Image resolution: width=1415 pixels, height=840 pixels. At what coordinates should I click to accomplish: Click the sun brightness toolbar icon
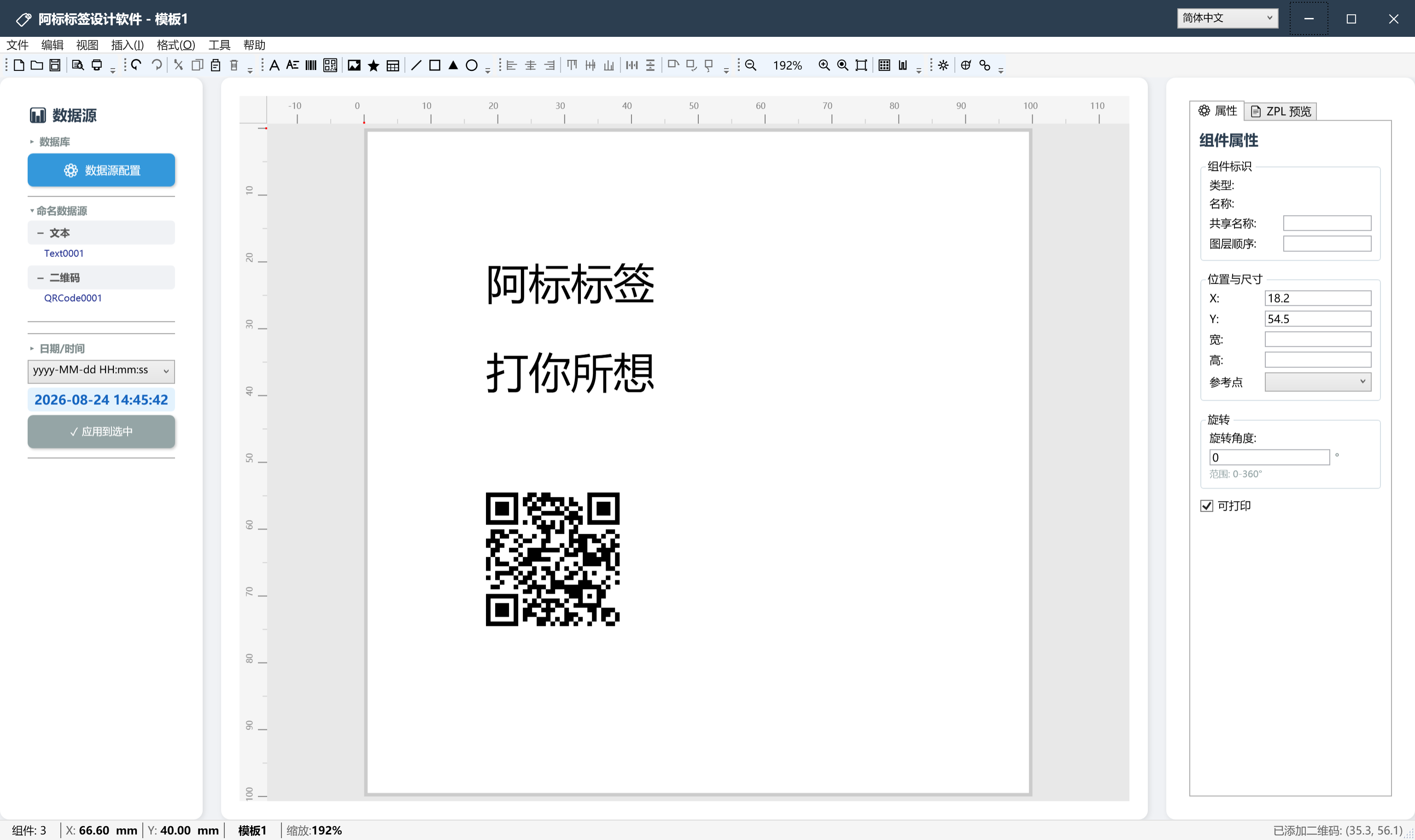943,65
